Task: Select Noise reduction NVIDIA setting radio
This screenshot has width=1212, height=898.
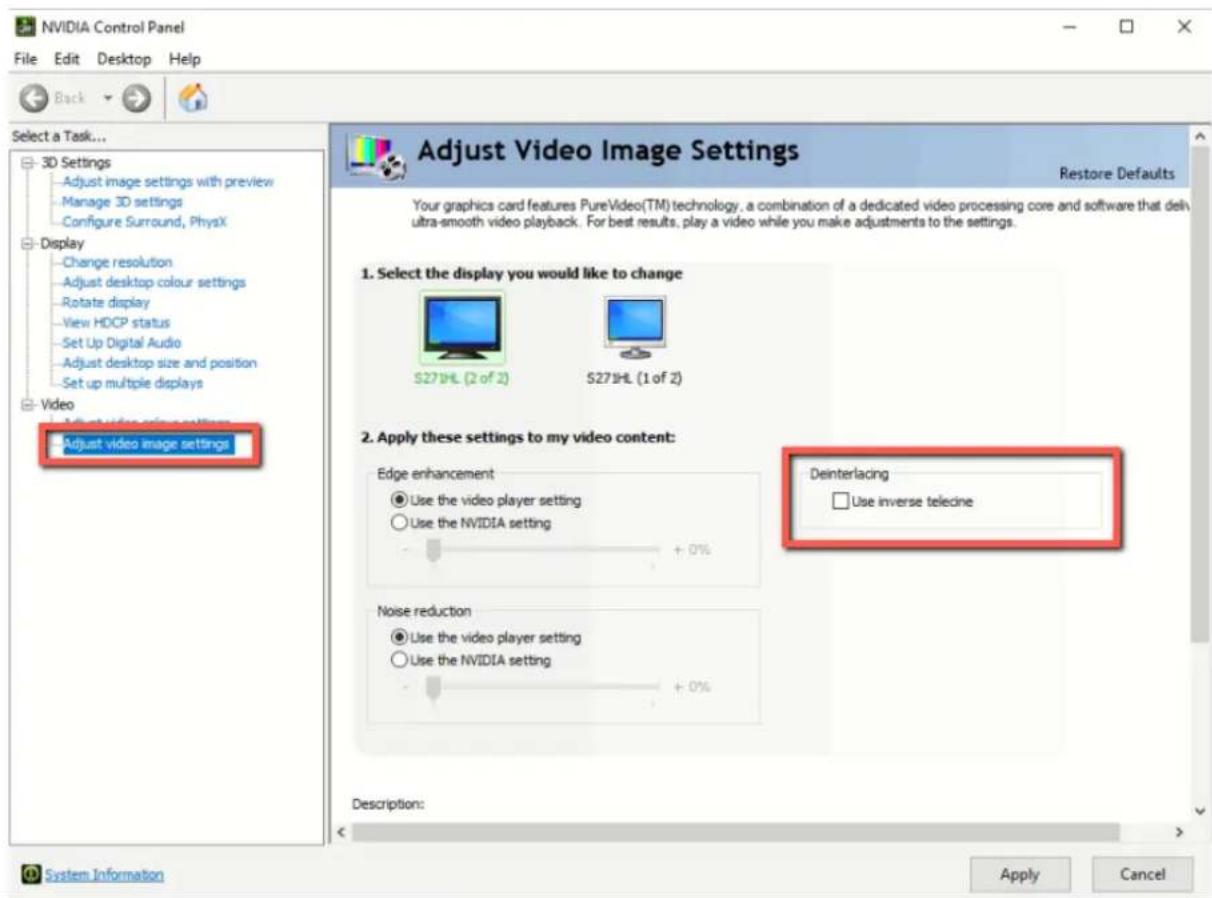Action: coord(400,660)
